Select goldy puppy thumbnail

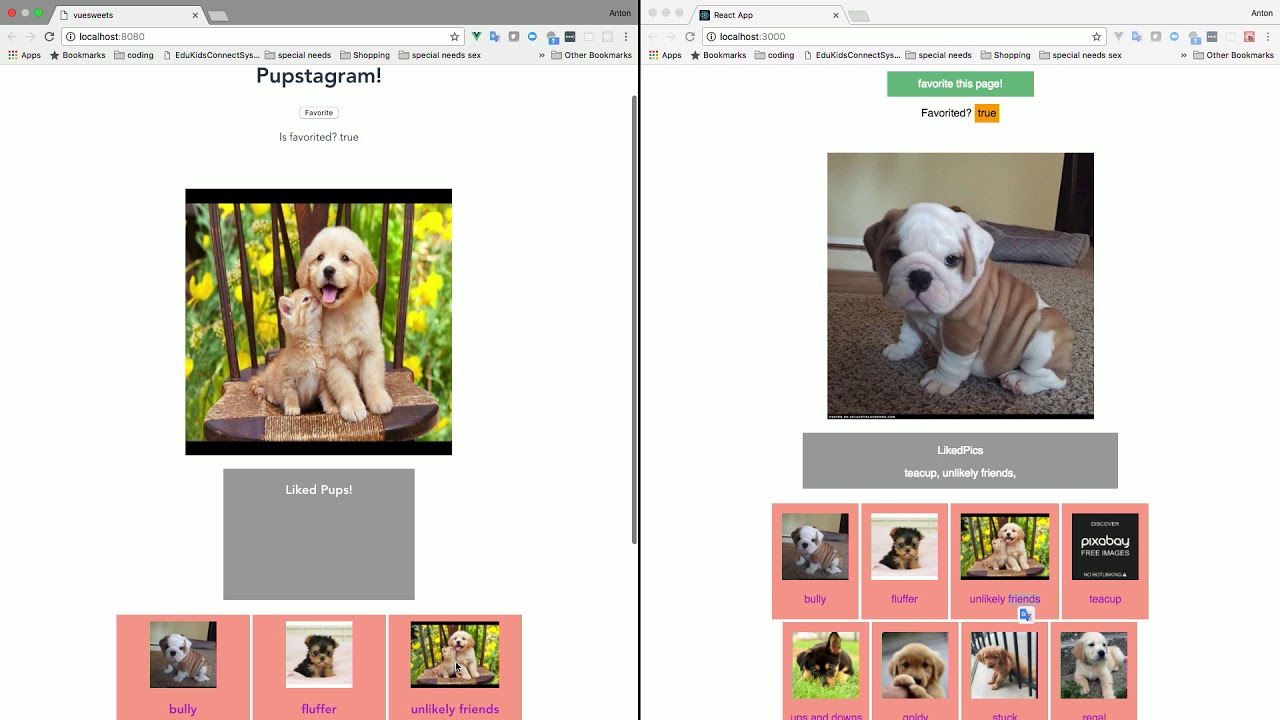915,665
